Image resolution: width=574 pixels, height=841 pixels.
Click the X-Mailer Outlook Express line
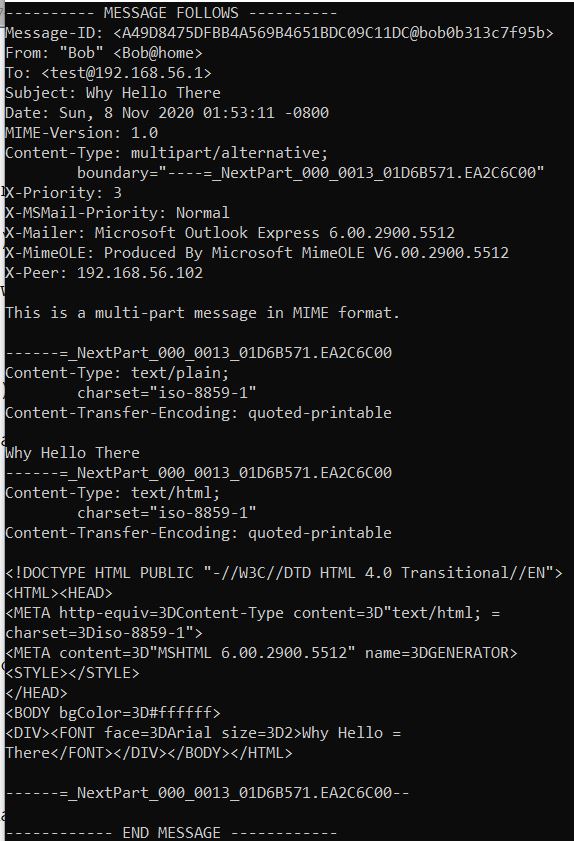click(x=230, y=233)
